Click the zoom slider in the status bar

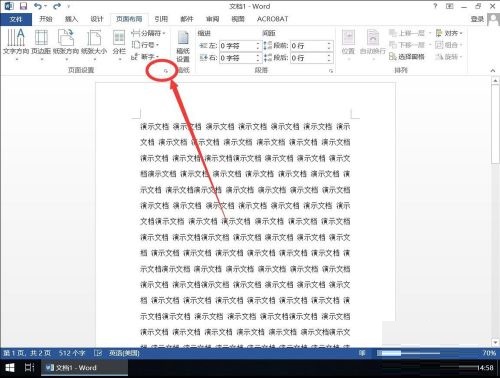(408, 353)
